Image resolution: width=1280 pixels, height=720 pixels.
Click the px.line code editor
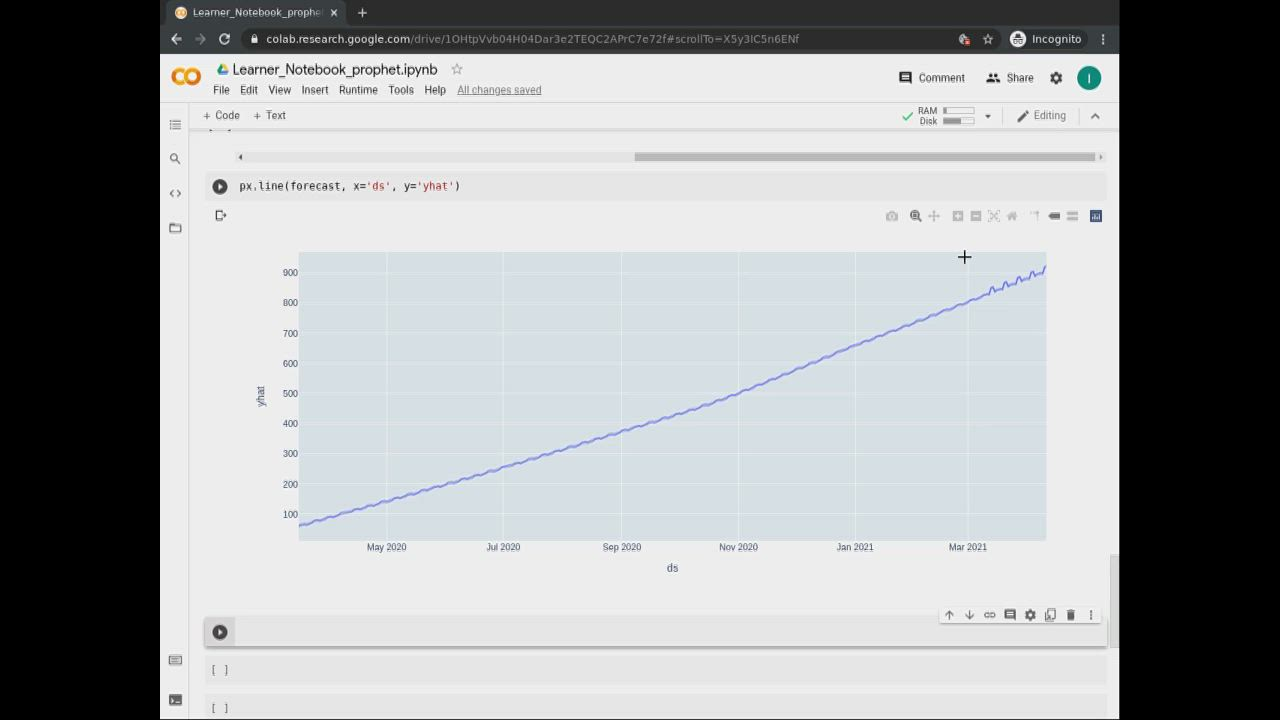[x=670, y=186]
